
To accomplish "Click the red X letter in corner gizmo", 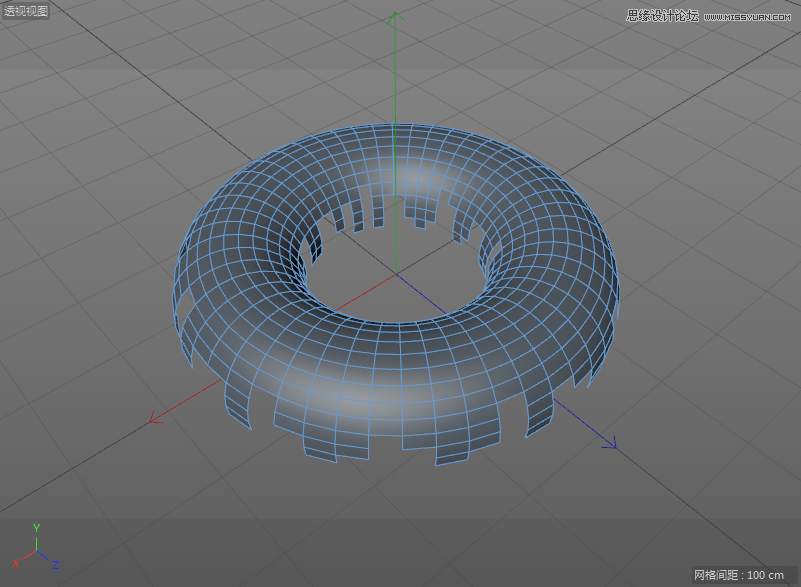I will tap(15, 563).
